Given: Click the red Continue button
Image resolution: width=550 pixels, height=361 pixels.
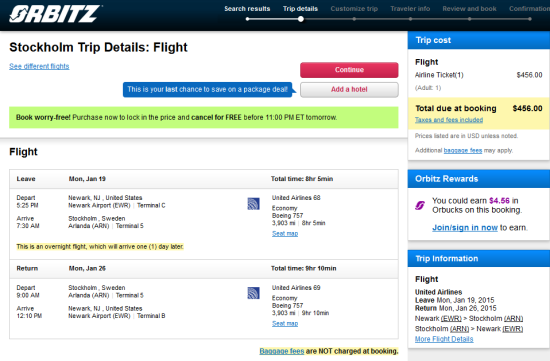Looking at the screenshot, I should click(349, 70).
